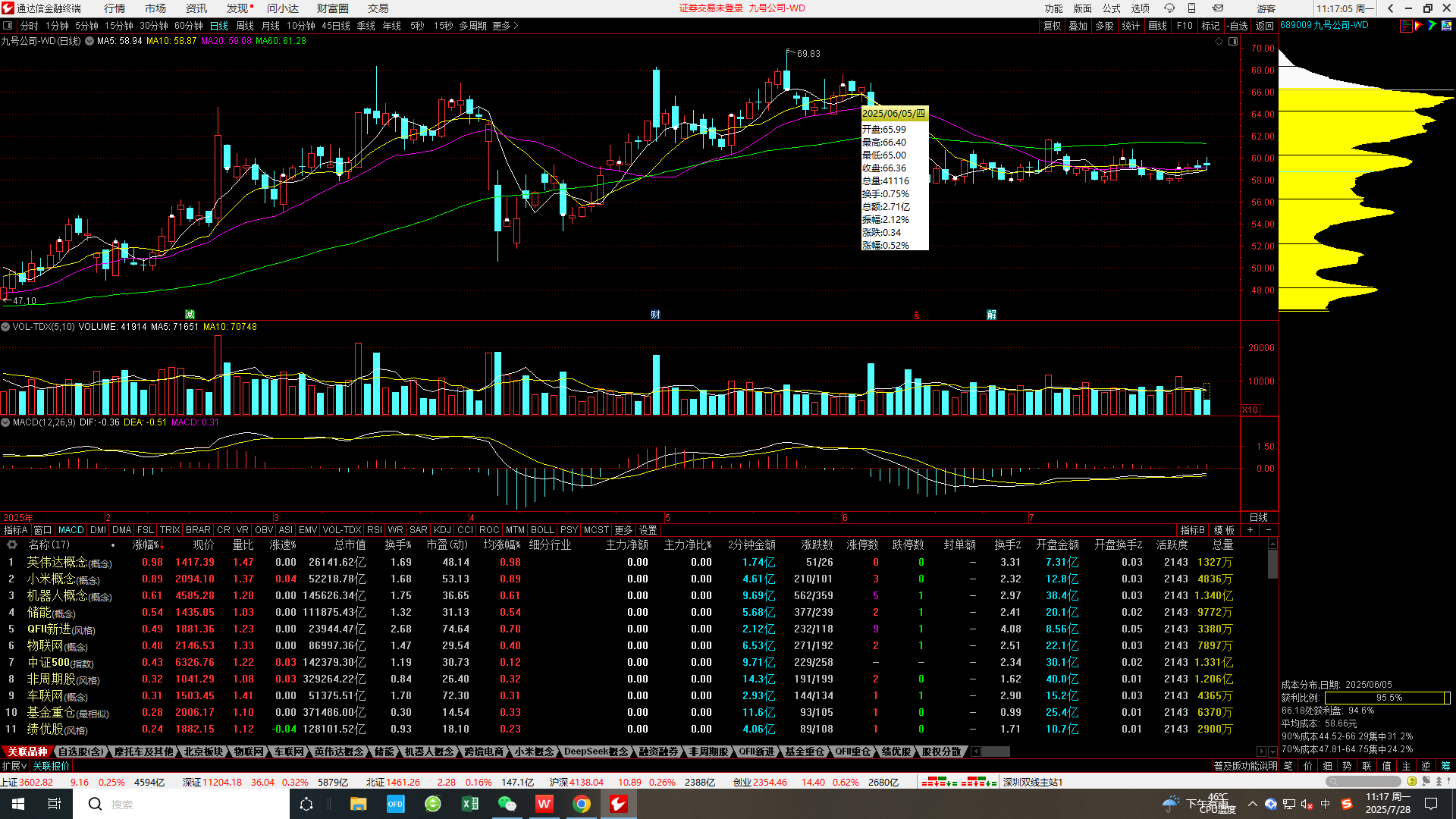Click the headset customer service icon

[x=1169, y=8]
